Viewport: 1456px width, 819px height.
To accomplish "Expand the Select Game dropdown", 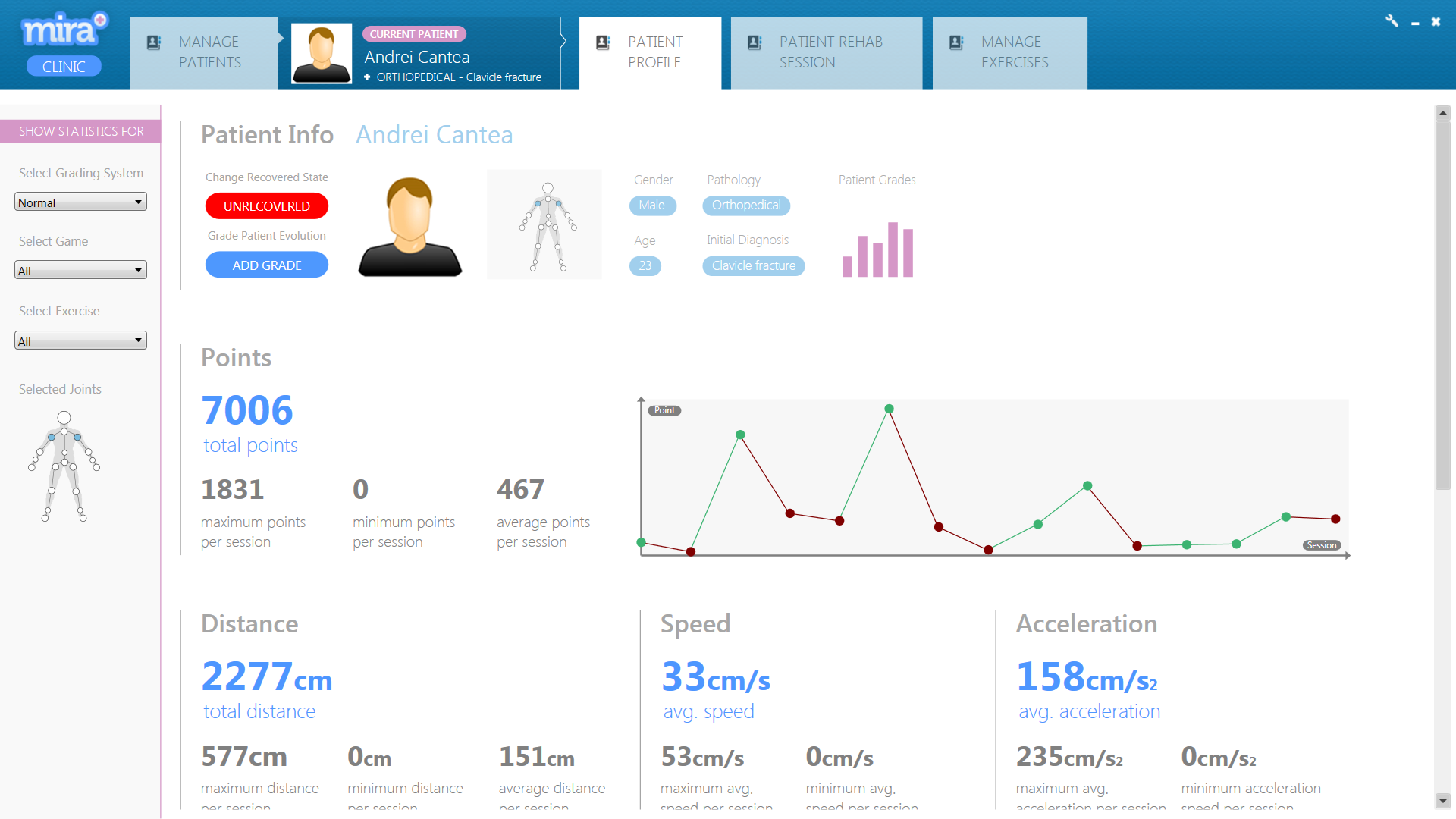I will coord(80,271).
